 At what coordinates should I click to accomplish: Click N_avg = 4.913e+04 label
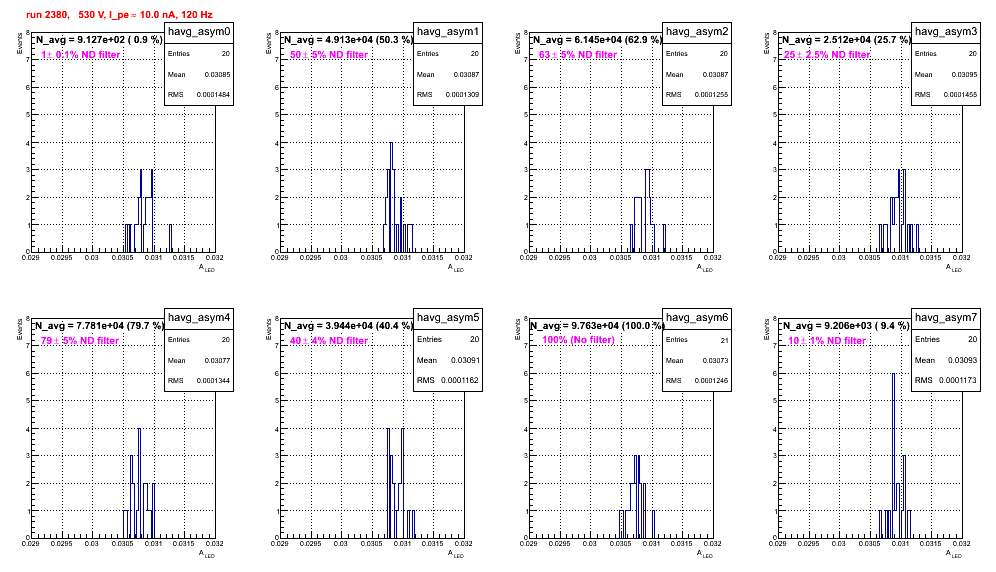coord(348,39)
